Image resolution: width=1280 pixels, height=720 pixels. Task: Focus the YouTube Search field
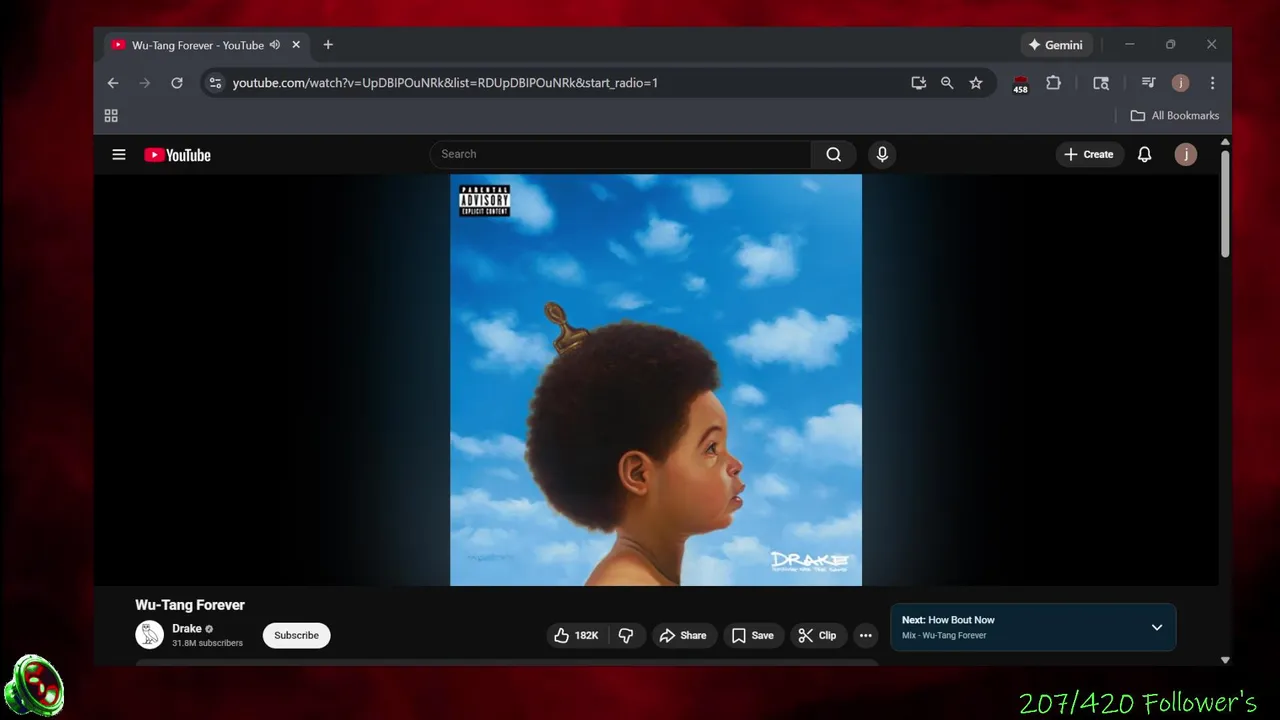[621, 154]
